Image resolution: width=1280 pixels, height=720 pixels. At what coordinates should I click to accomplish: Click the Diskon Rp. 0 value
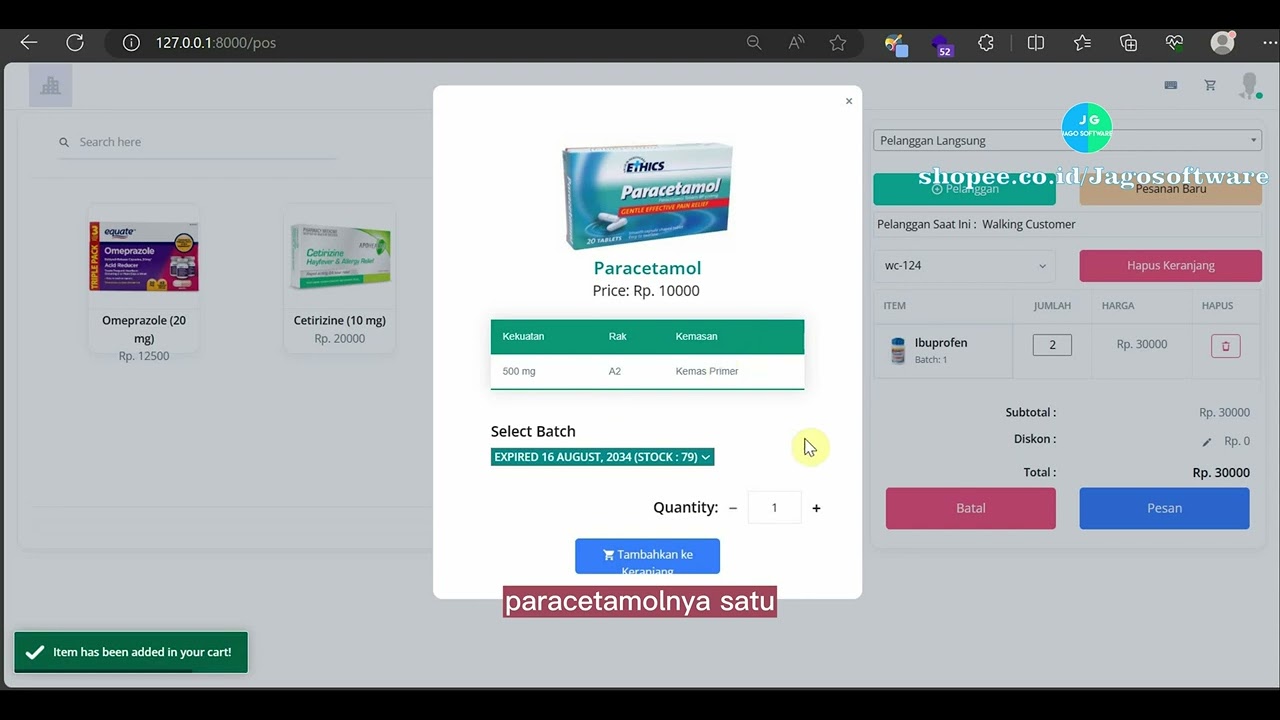[x=1237, y=441]
